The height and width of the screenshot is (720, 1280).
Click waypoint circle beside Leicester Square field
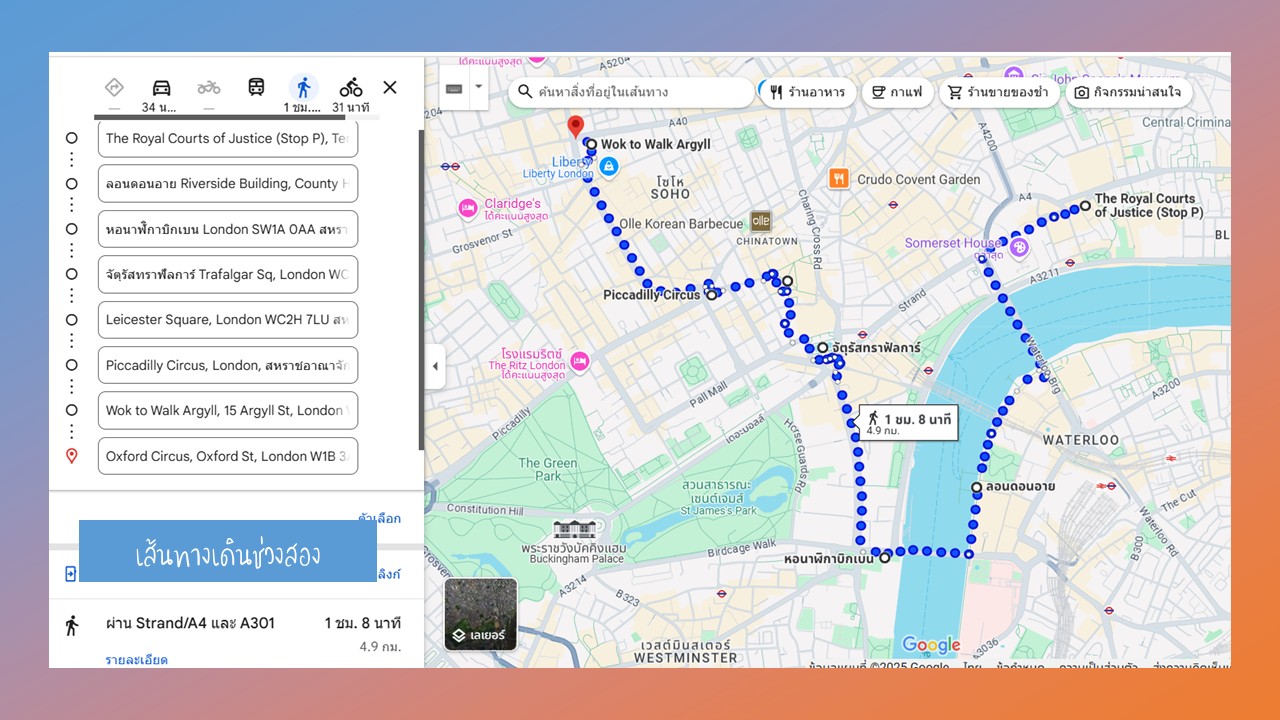tap(71, 320)
